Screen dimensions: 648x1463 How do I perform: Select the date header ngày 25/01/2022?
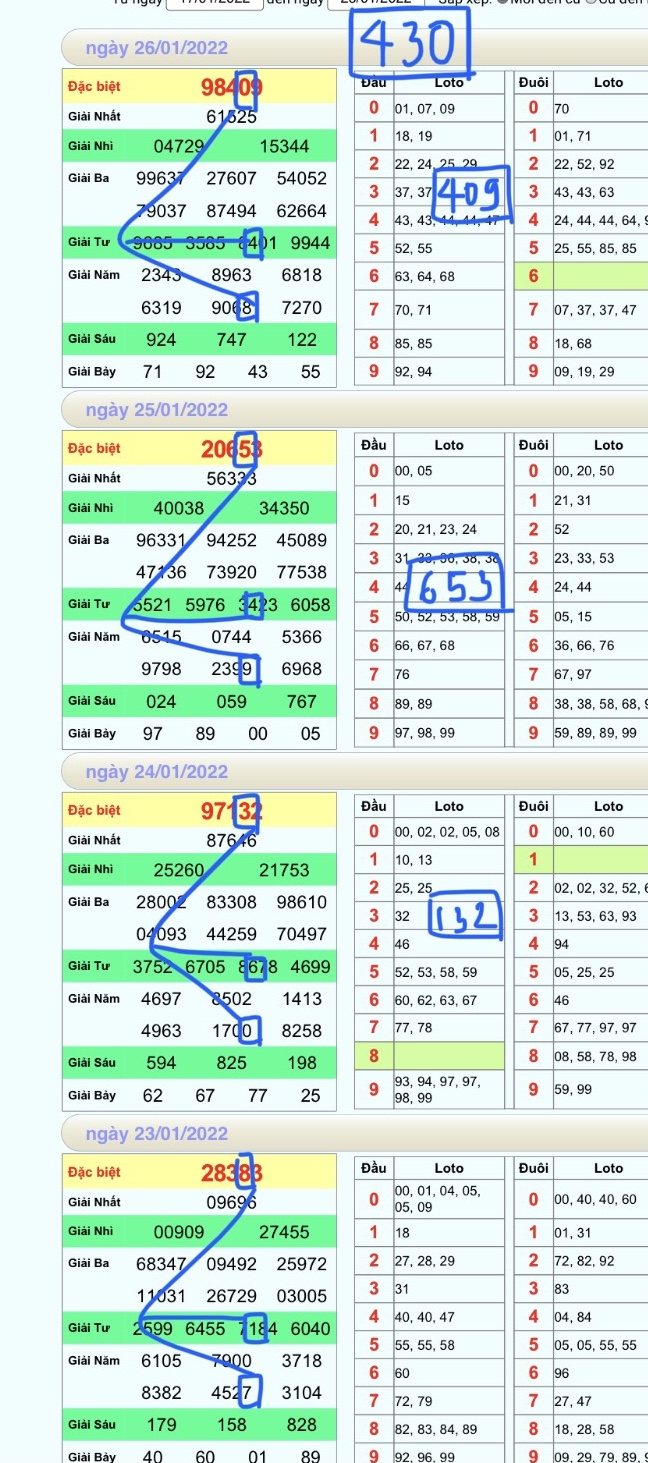[157, 410]
